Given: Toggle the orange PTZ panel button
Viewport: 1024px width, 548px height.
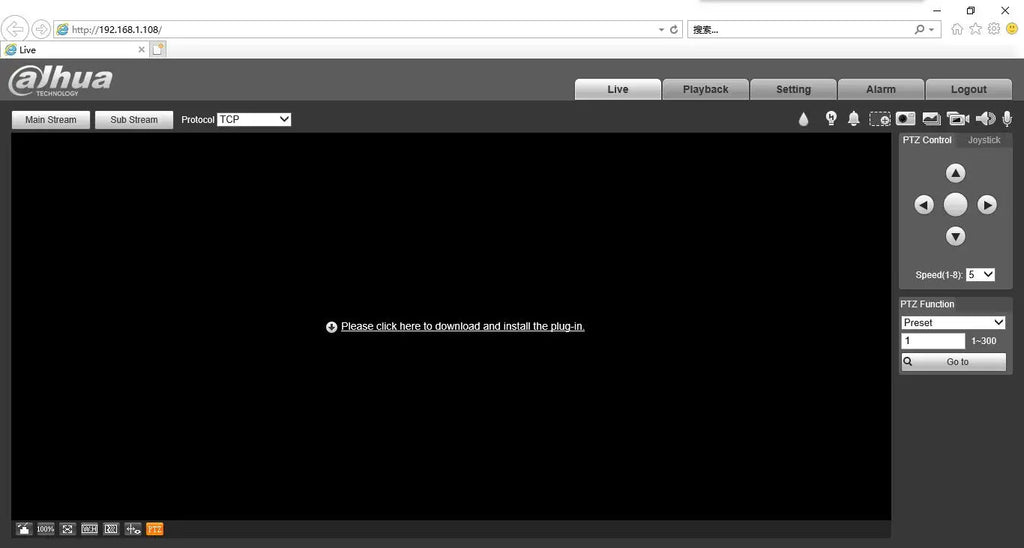Looking at the screenshot, I should pyautogui.click(x=154, y=529).
